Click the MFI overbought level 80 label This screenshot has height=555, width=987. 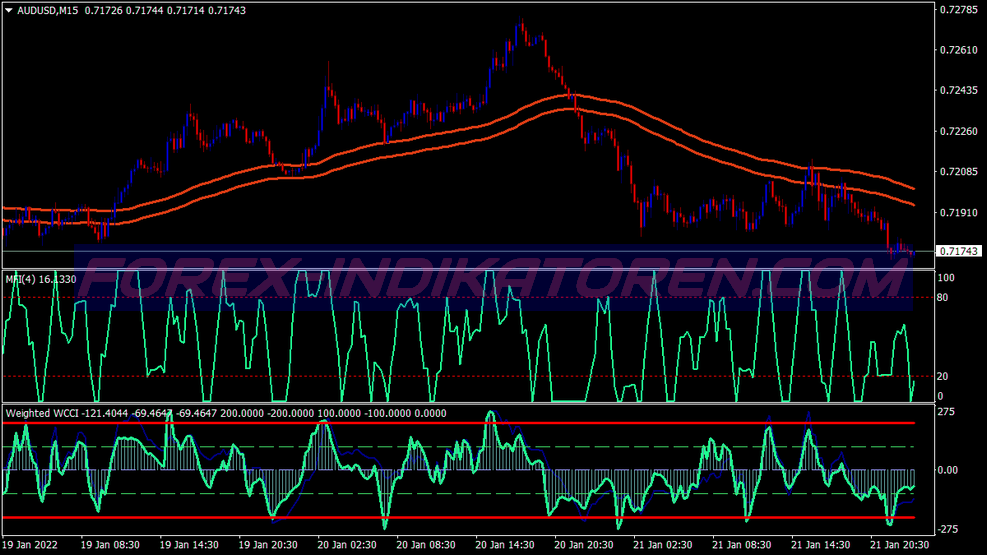tap(942, 298)
